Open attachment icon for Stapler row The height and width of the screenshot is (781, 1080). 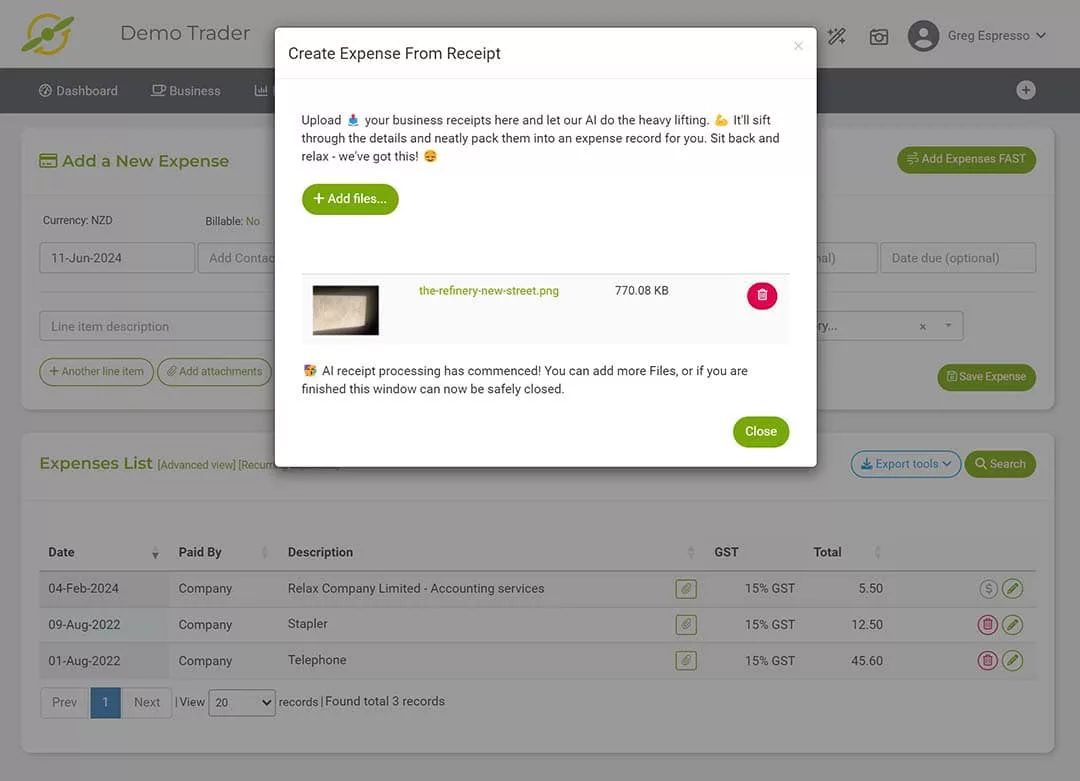(686, 625)
